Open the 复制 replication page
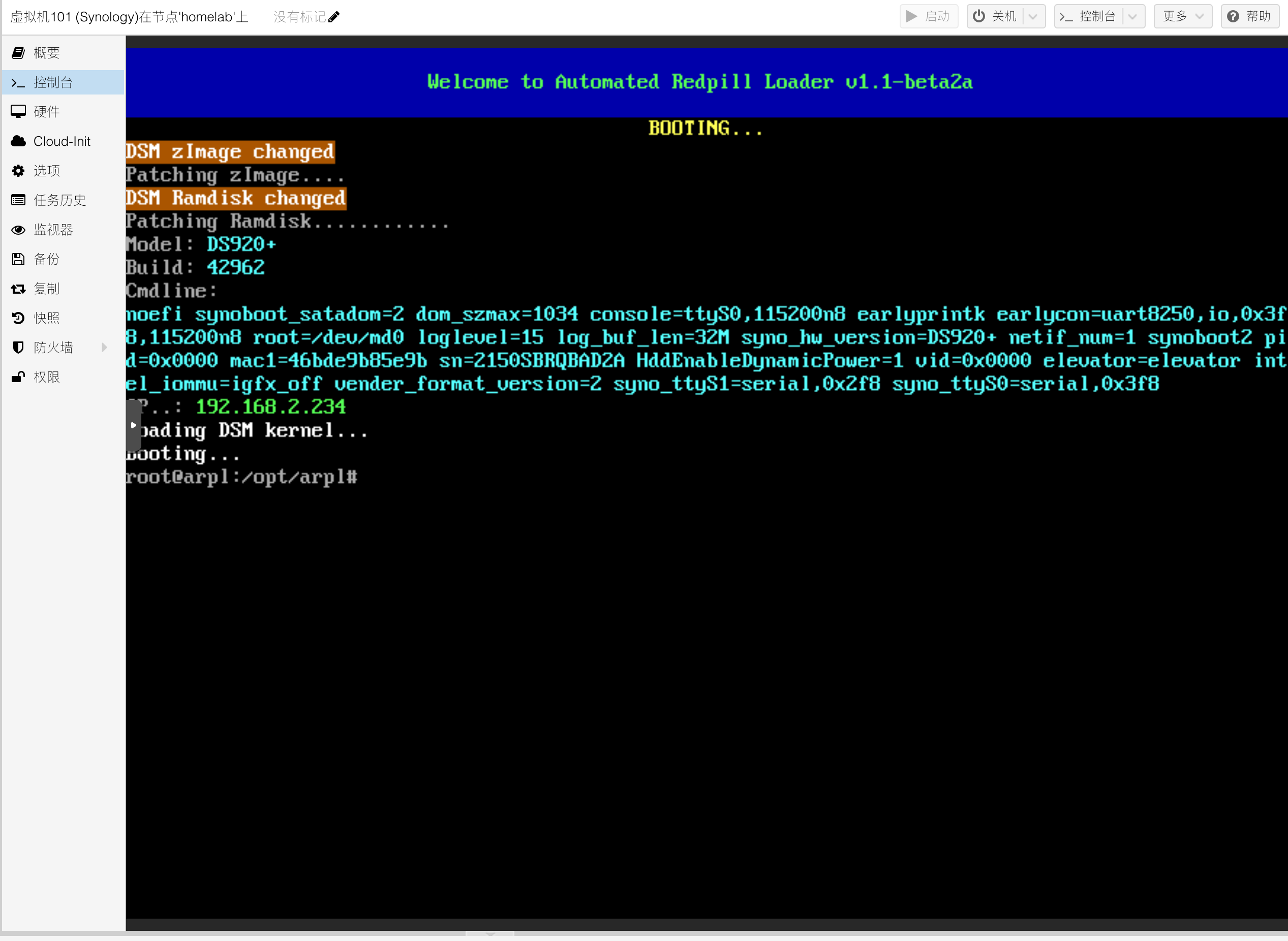This screenshot has width=1288, height=941. tap(63, 290)
